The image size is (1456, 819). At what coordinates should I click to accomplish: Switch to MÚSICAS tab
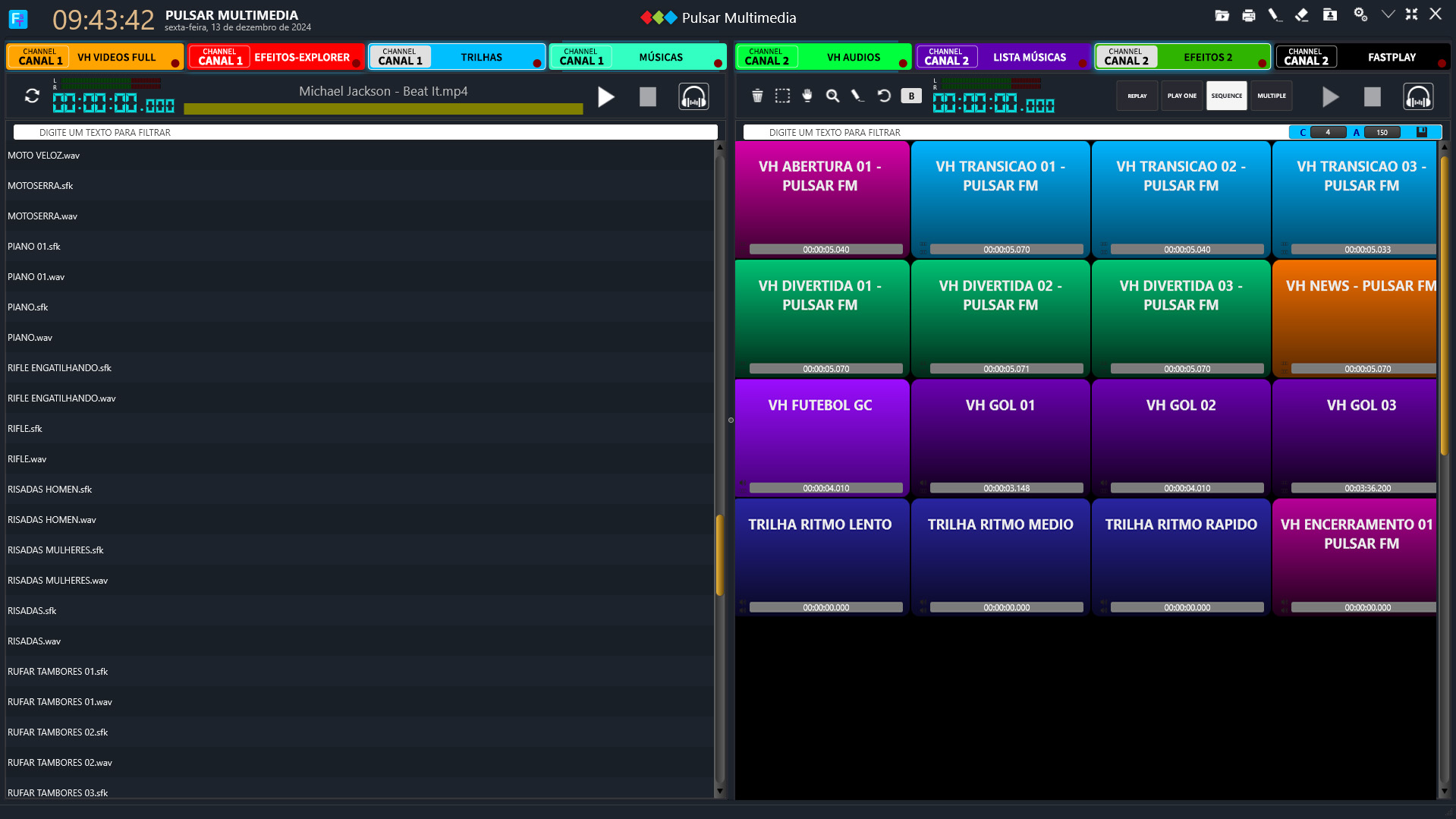(x=637, y=57)
